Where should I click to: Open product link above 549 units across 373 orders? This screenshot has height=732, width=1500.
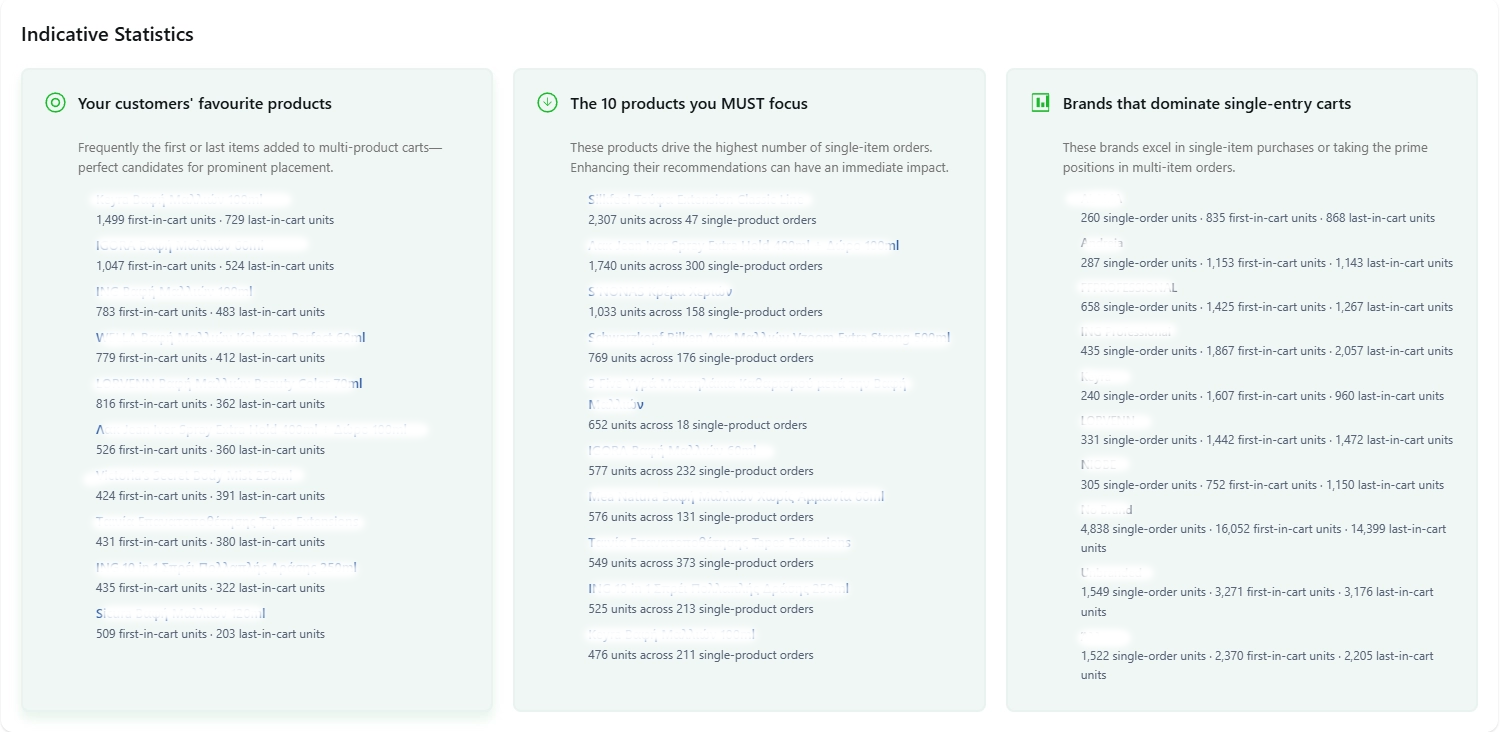pyautogui.click(x=719, y=543)
